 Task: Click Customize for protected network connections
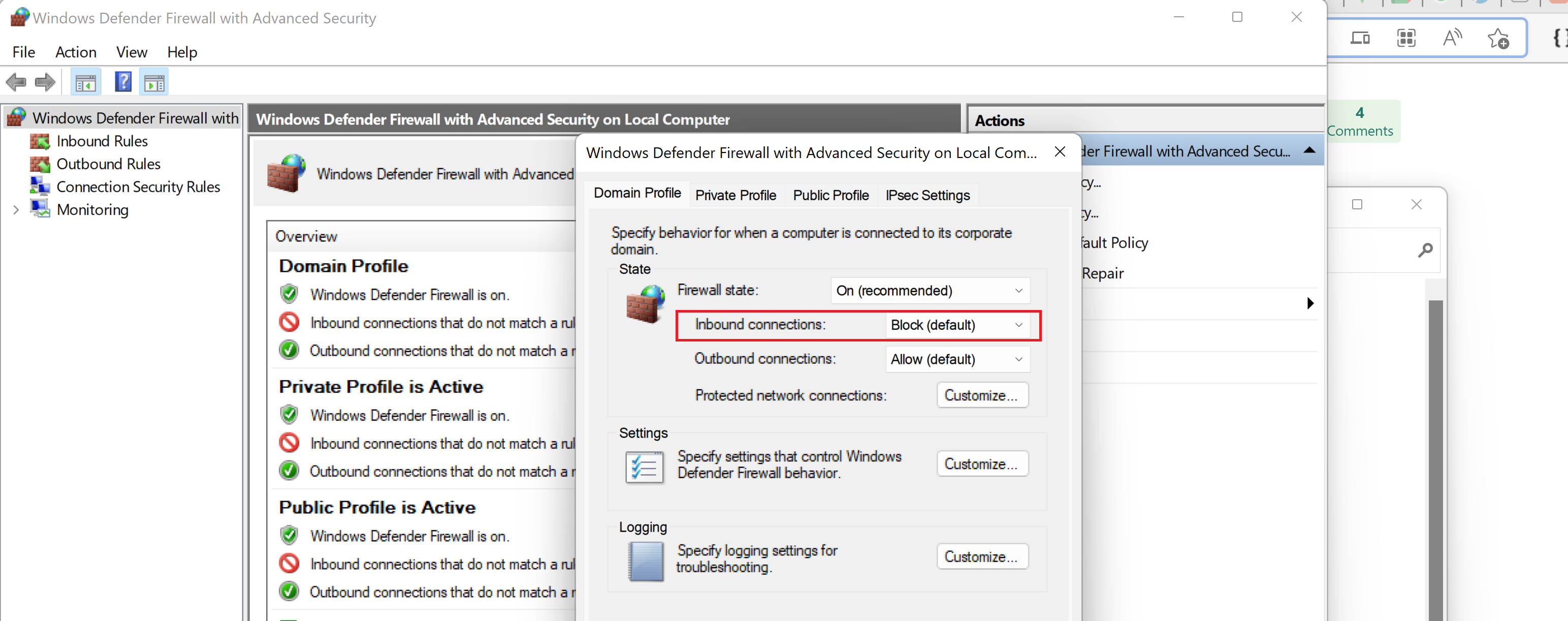pyautogui.click(x=981, y=395)
